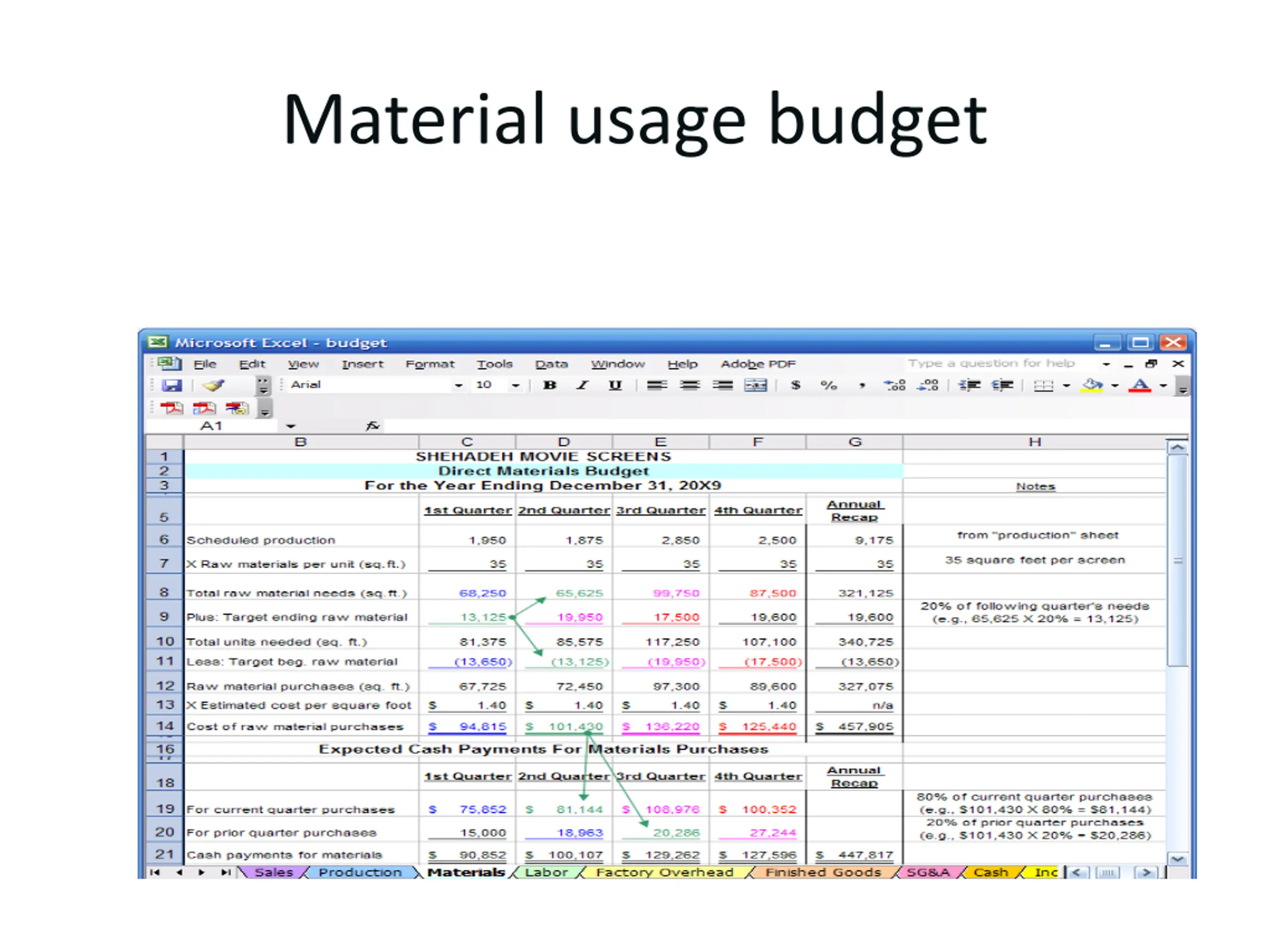1270x952 pixels.
Task: Open the Format menu
Action: tap(430, 364)
